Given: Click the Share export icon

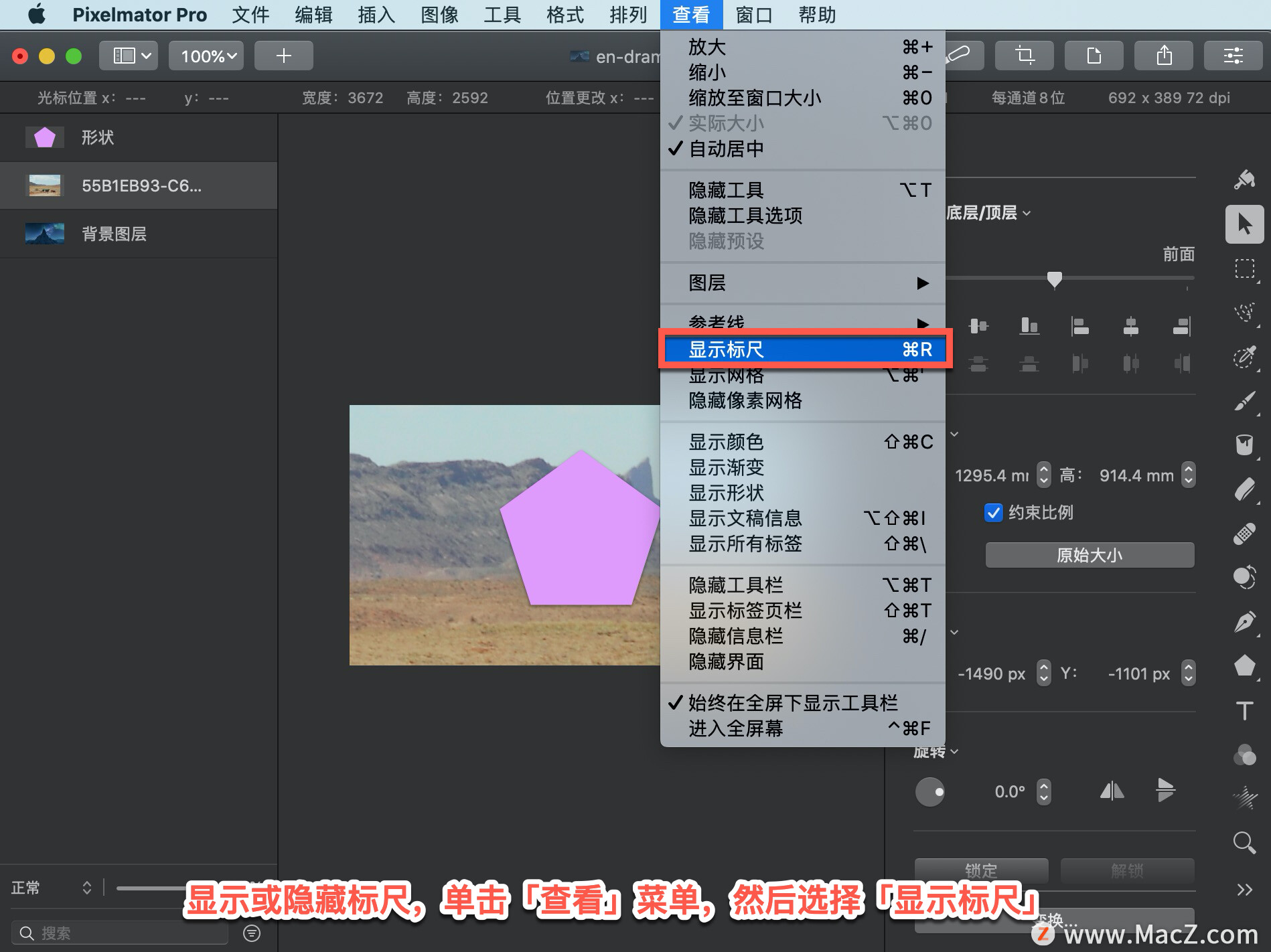Looking at the screenshot, I should coord(1164,56).
